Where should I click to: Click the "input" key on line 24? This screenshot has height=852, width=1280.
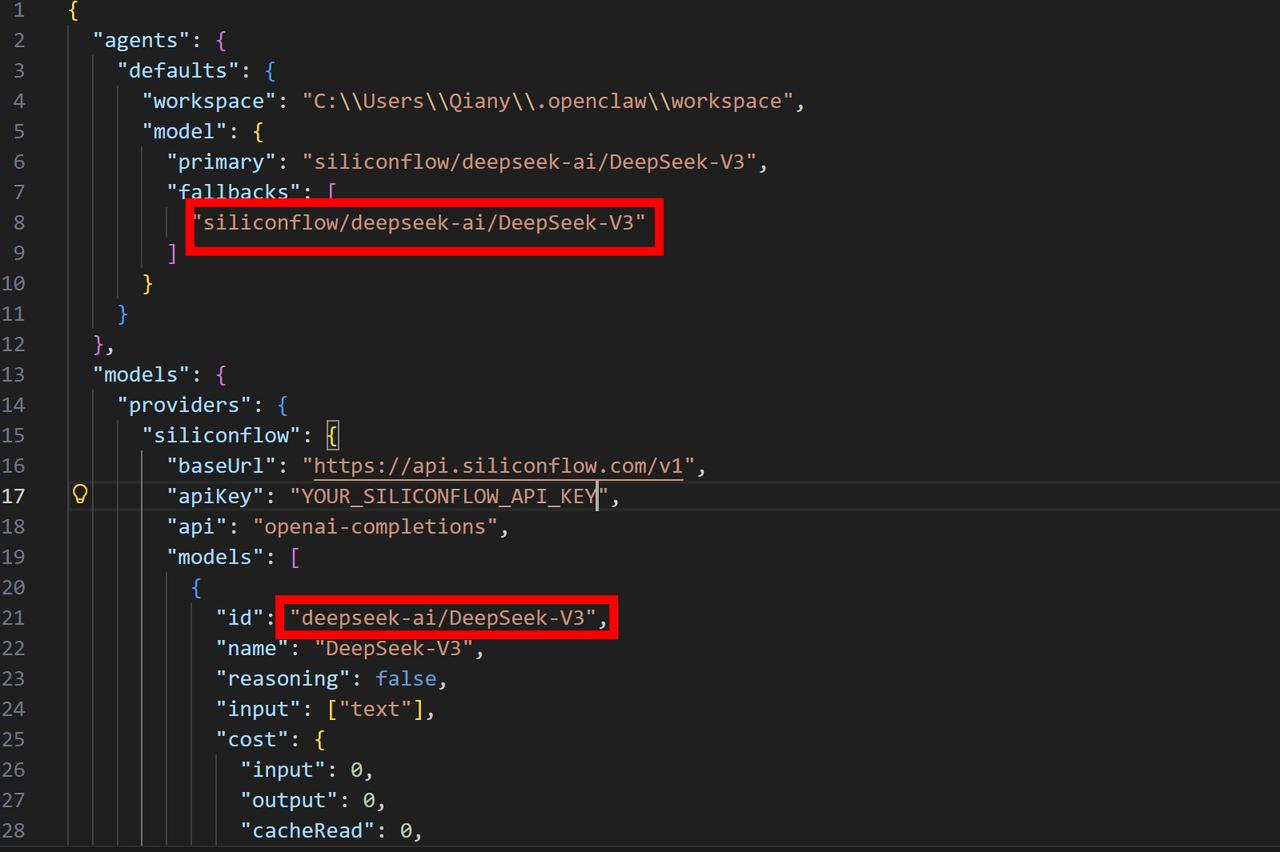click(259, 708)
